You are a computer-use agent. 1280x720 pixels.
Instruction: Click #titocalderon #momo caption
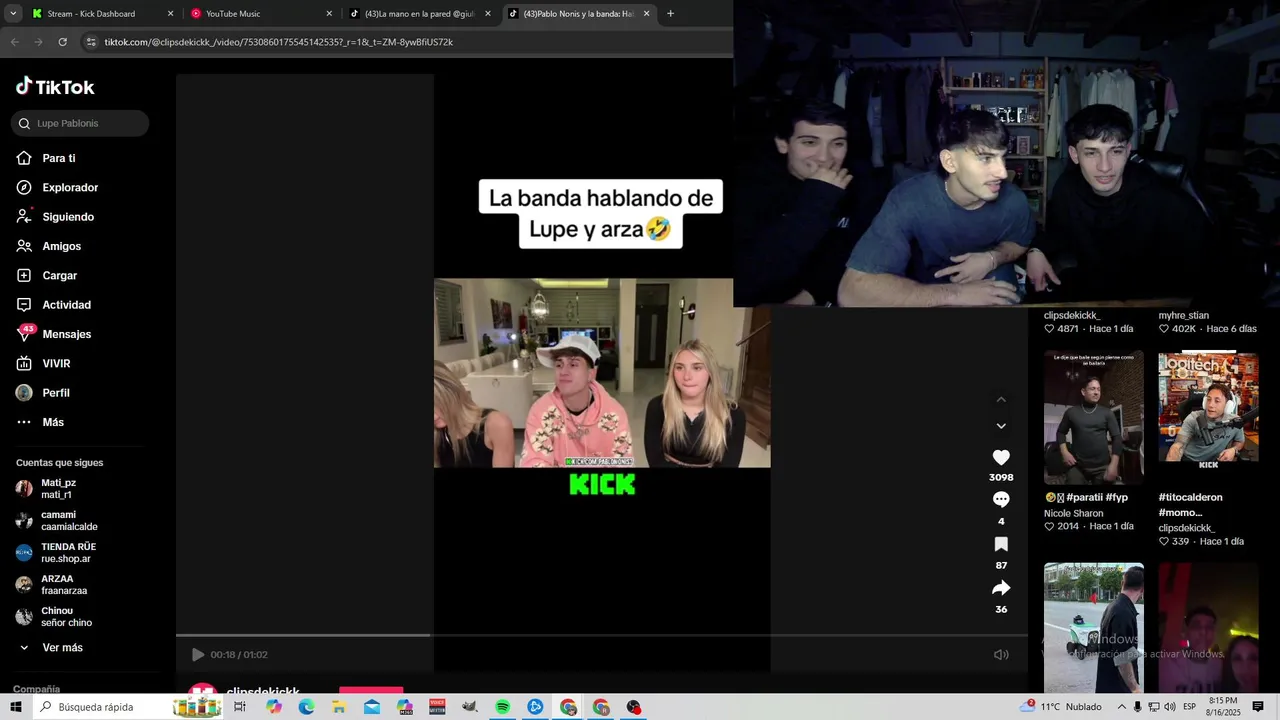pos(1191,505)
